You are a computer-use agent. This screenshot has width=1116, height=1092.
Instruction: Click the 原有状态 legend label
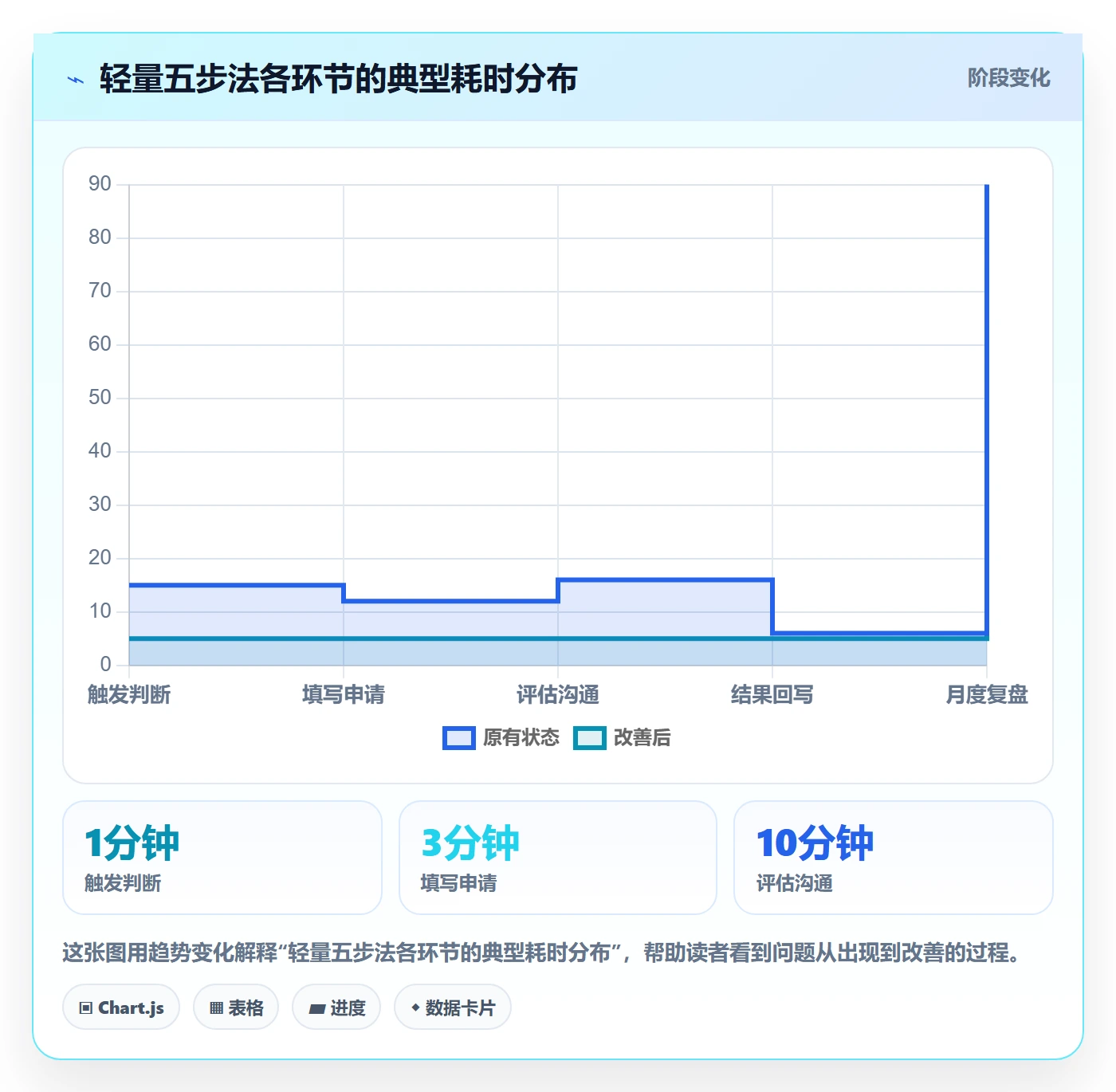point(521,738)
